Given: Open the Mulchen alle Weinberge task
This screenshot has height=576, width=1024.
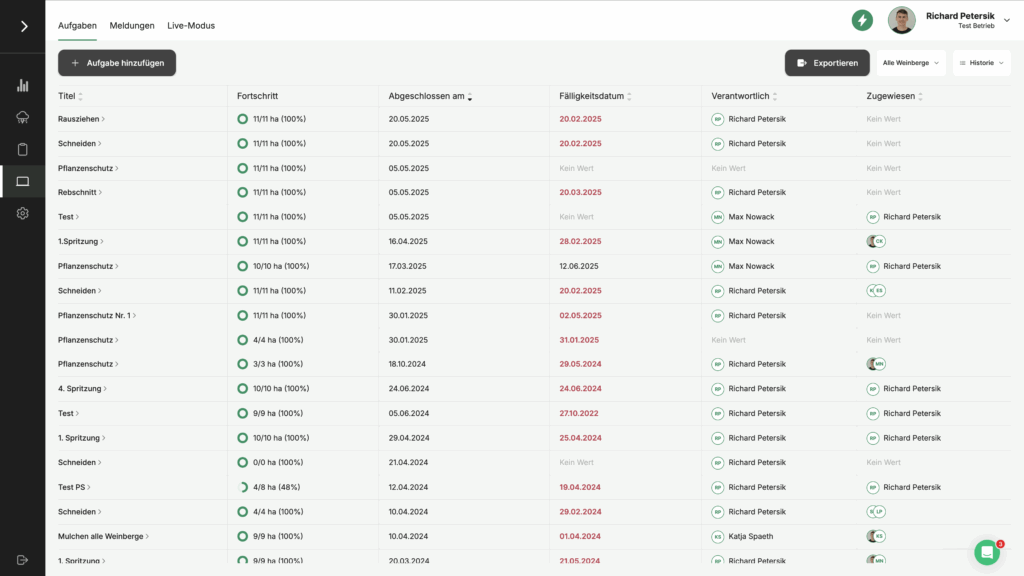Looking at the screenshot, I should tap(102, 536).
